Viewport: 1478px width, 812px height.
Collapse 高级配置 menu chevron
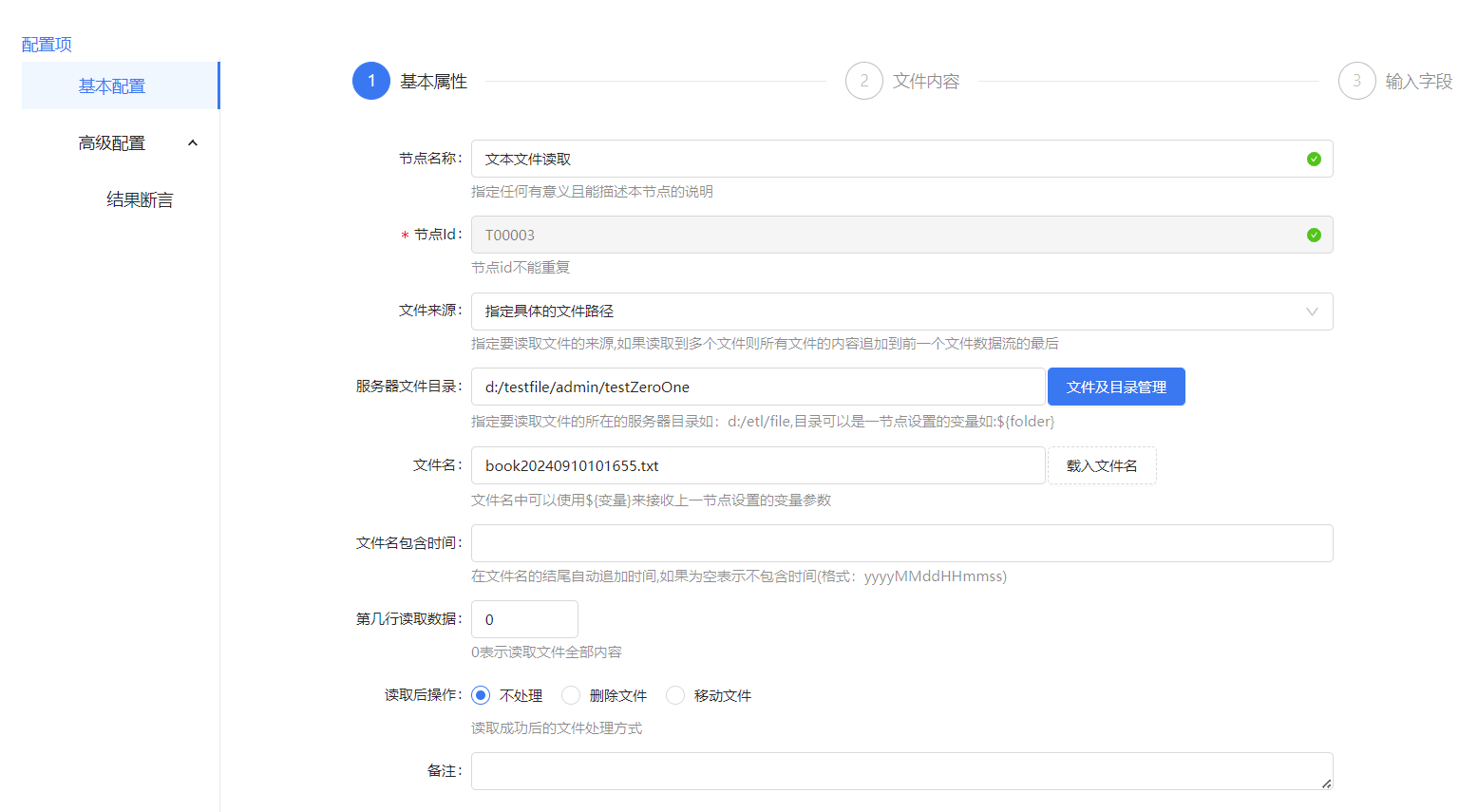point(193,143)
